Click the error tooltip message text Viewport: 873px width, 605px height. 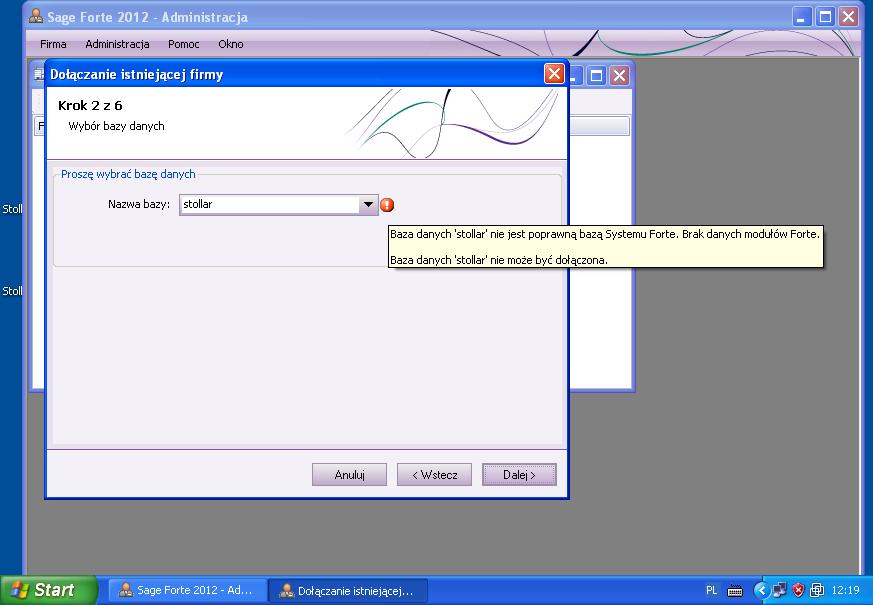tap(605, 247)
